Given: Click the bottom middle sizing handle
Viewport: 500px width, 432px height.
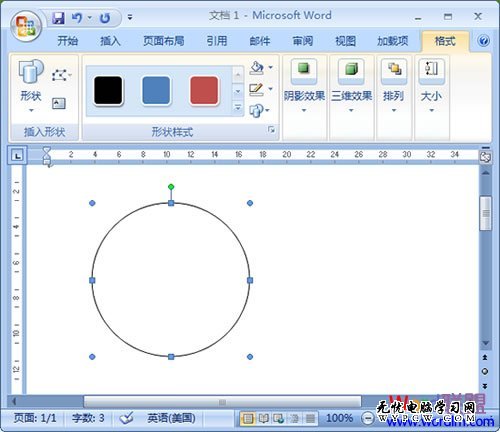Looking at the screenshot, I should [x=171, y=357].
